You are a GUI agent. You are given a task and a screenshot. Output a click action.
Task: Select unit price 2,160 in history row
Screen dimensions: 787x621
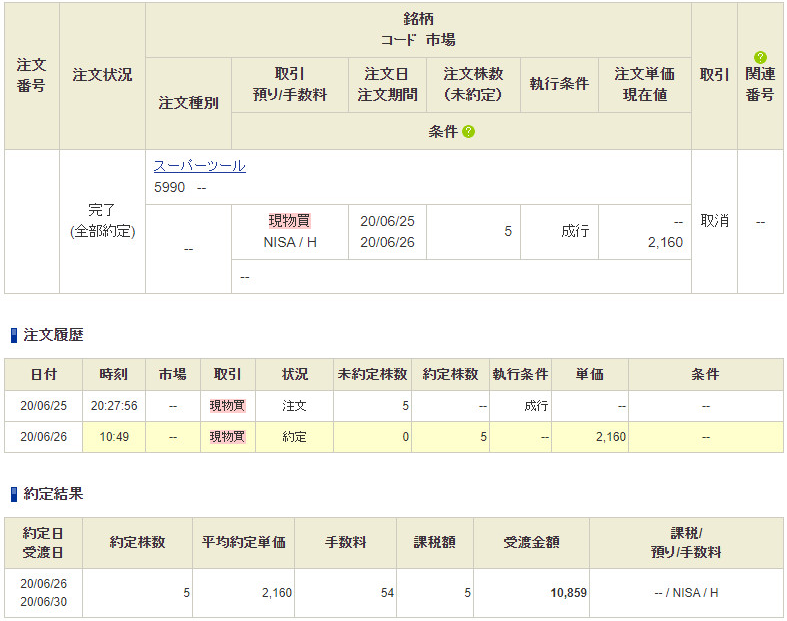(611, 437)
